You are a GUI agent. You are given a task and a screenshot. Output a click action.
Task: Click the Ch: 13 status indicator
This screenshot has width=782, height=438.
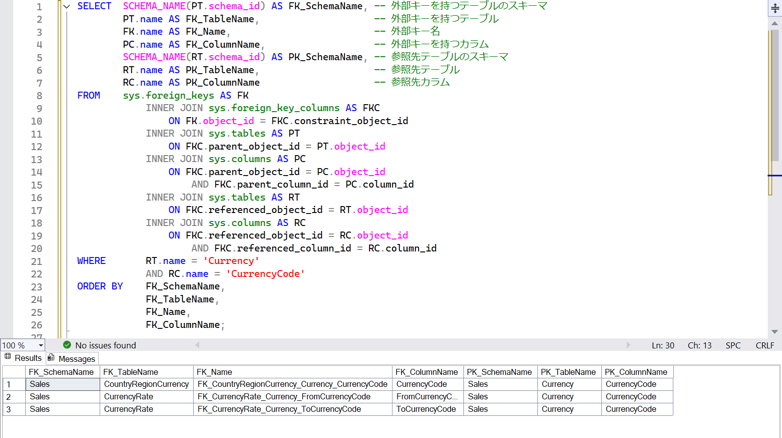(x=699, y=345)
